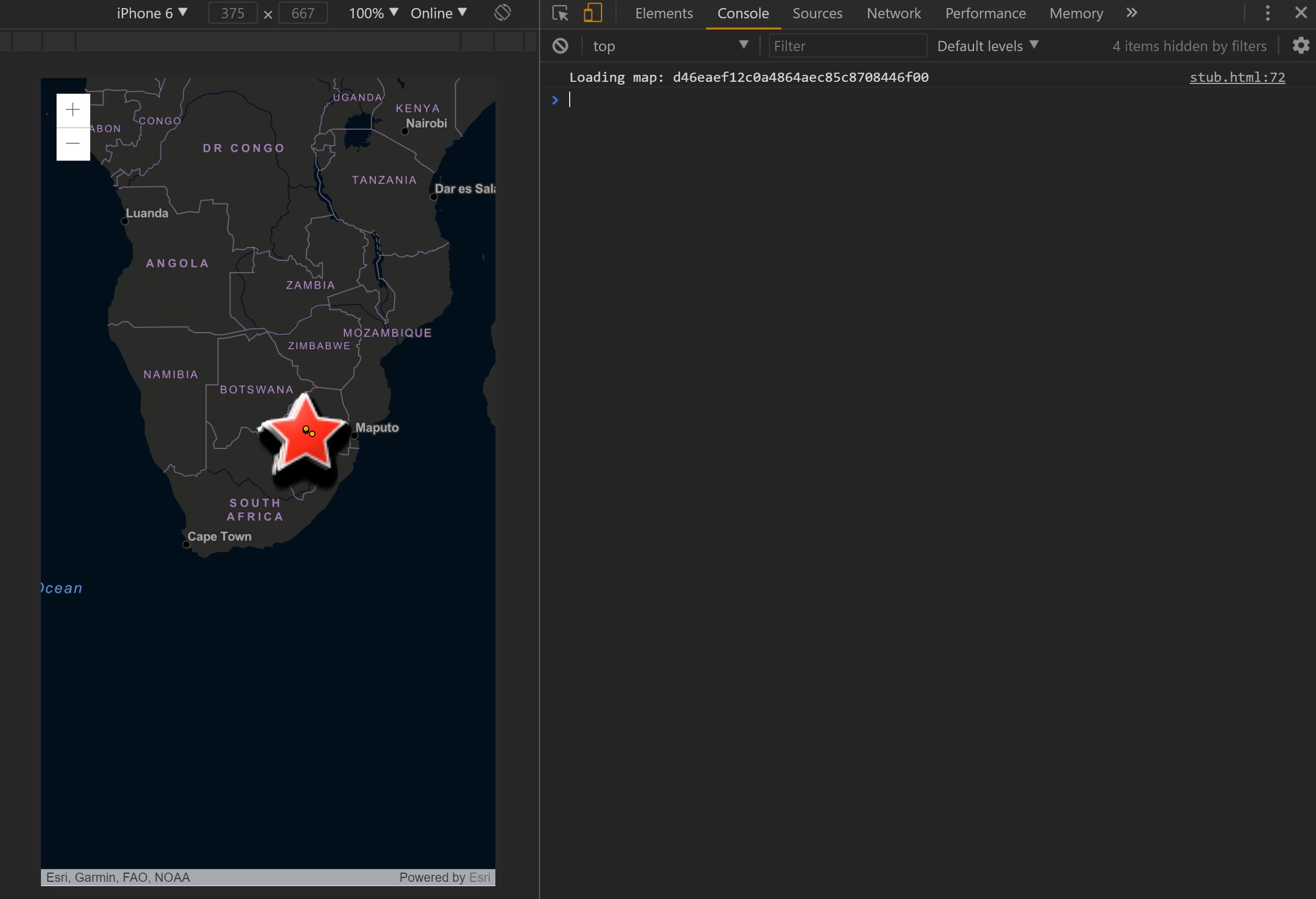Click the Memory tab in DevTools

1075,13
